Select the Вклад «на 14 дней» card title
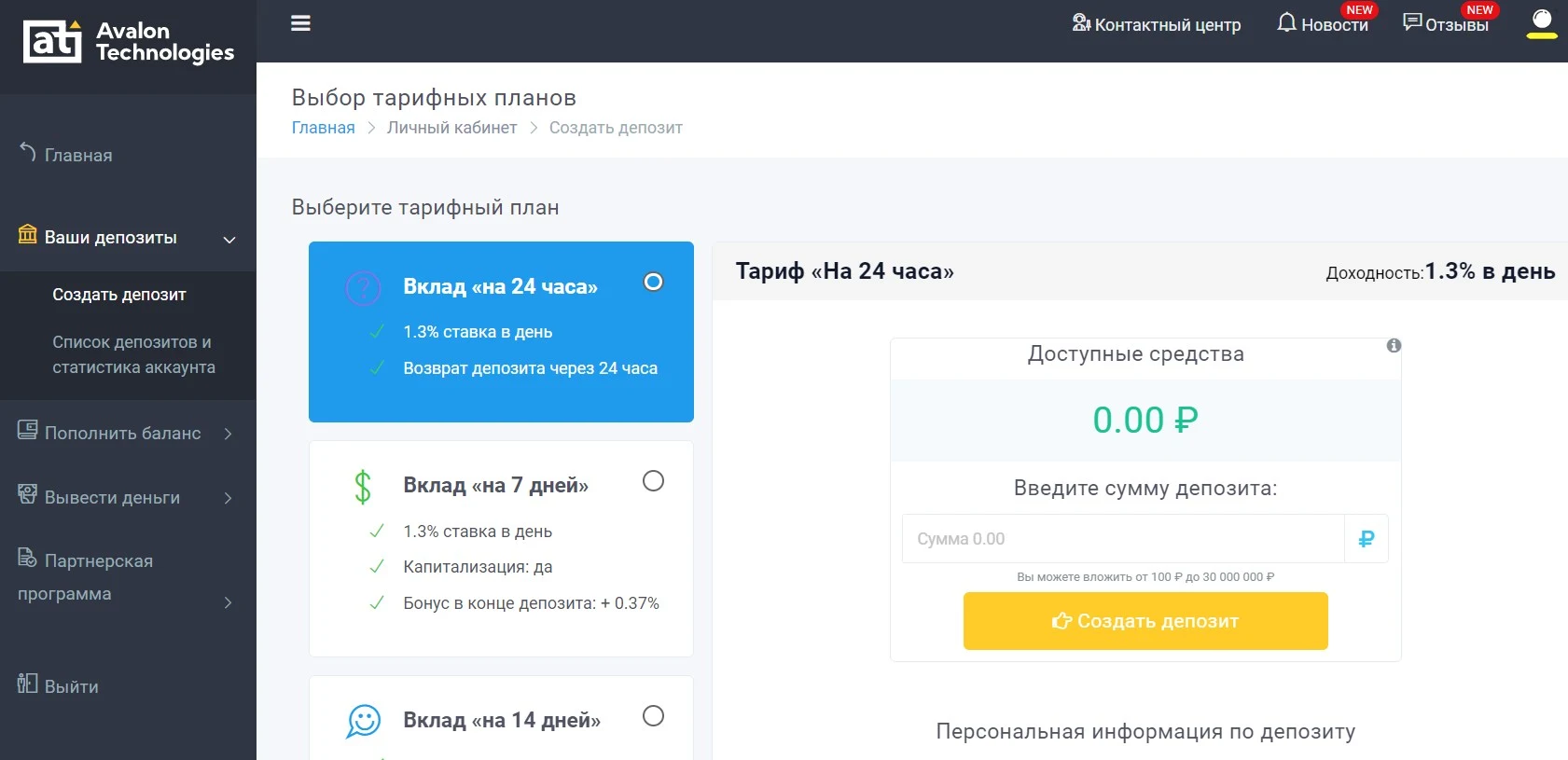Viewport: 1568px width, 760px height. click(502, 721)
